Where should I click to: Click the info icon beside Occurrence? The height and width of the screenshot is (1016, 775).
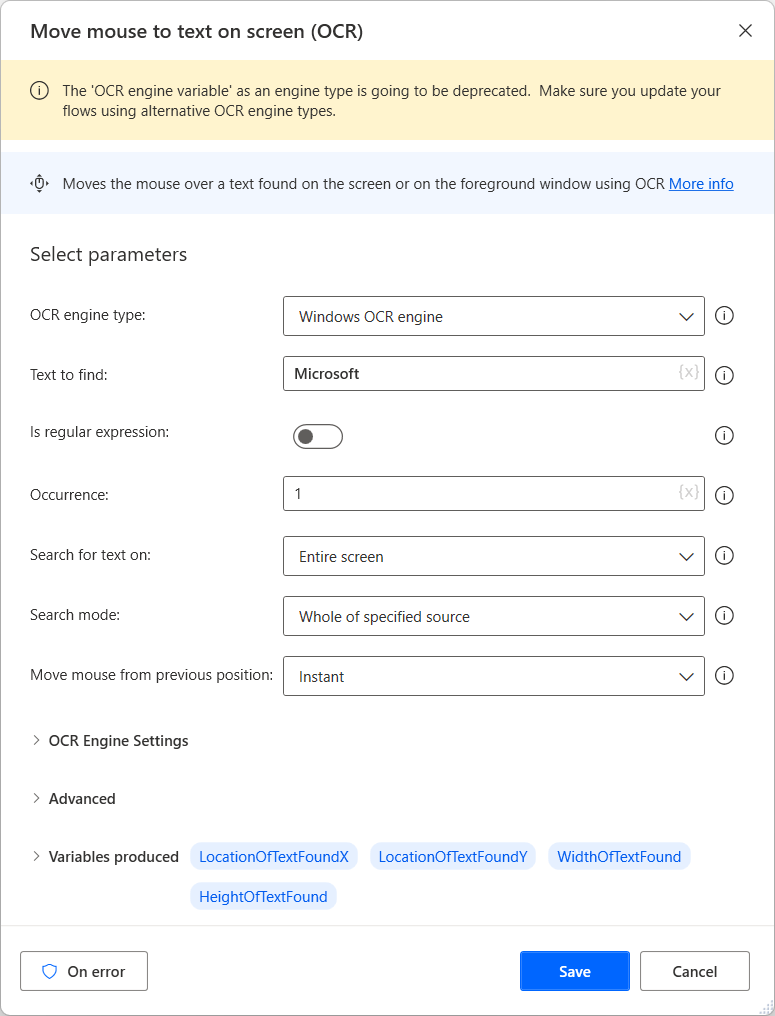724,494
